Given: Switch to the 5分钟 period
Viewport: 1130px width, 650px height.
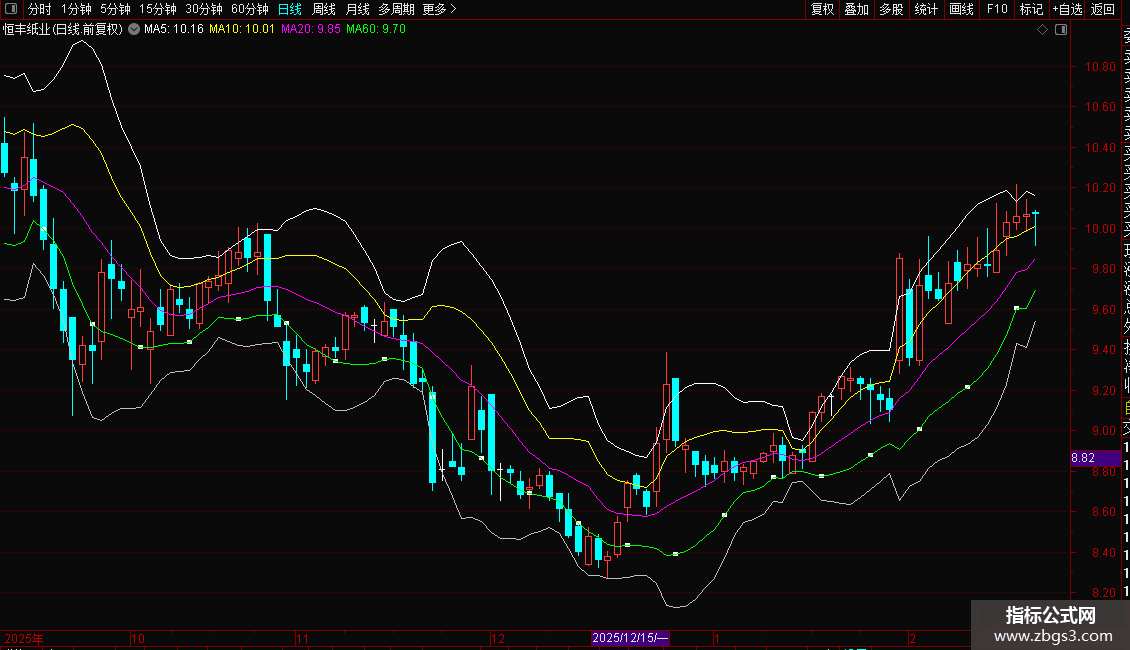Looking at the screenshot, I should pyautogui.click(x=115, y=9).
